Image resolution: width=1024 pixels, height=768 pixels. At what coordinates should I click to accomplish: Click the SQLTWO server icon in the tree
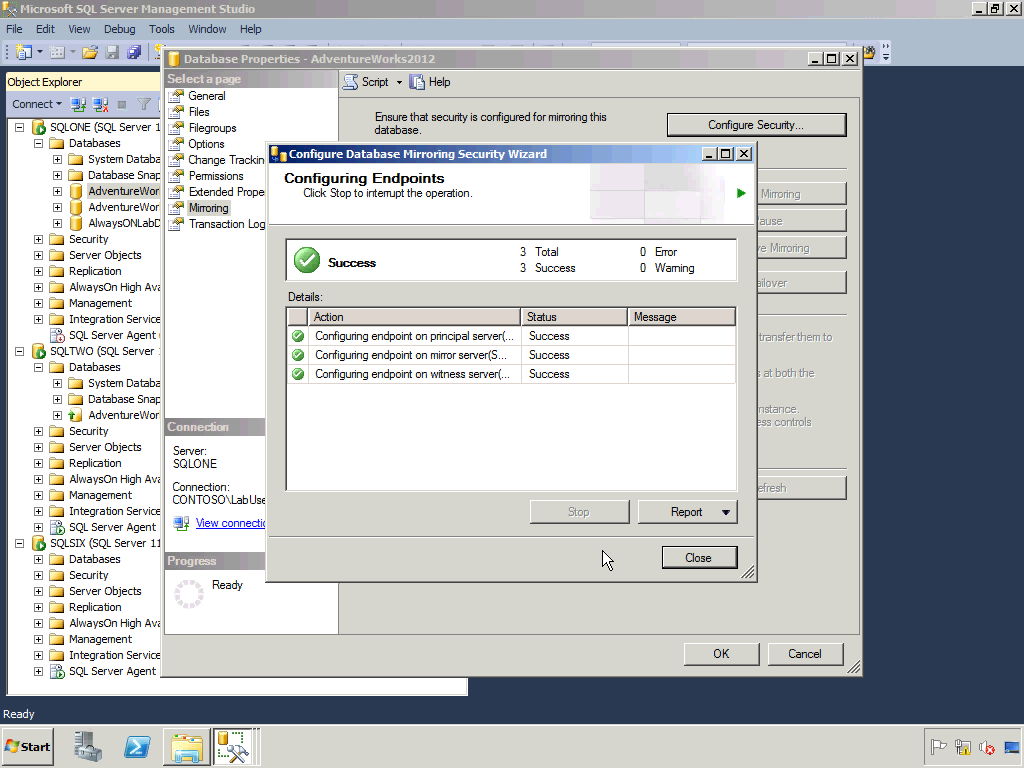(39, 351)
